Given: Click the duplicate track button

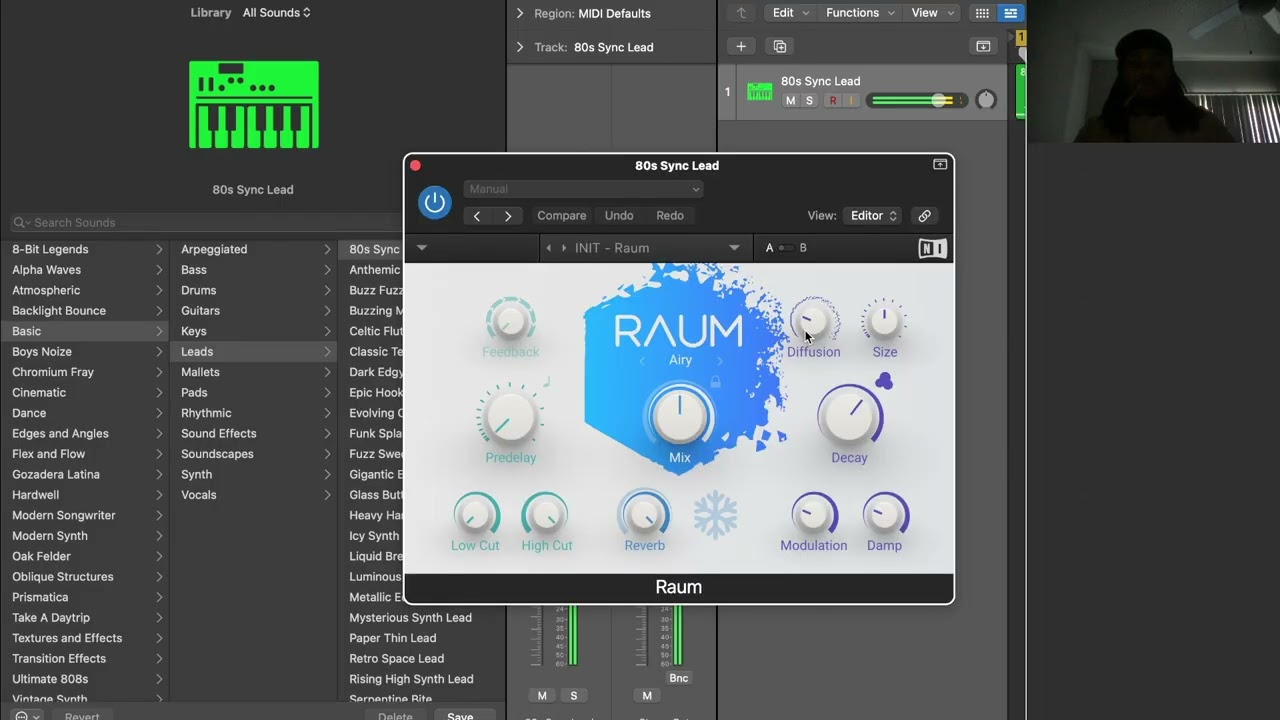Looking at the screenshot, I should click(x=780, y=47).
